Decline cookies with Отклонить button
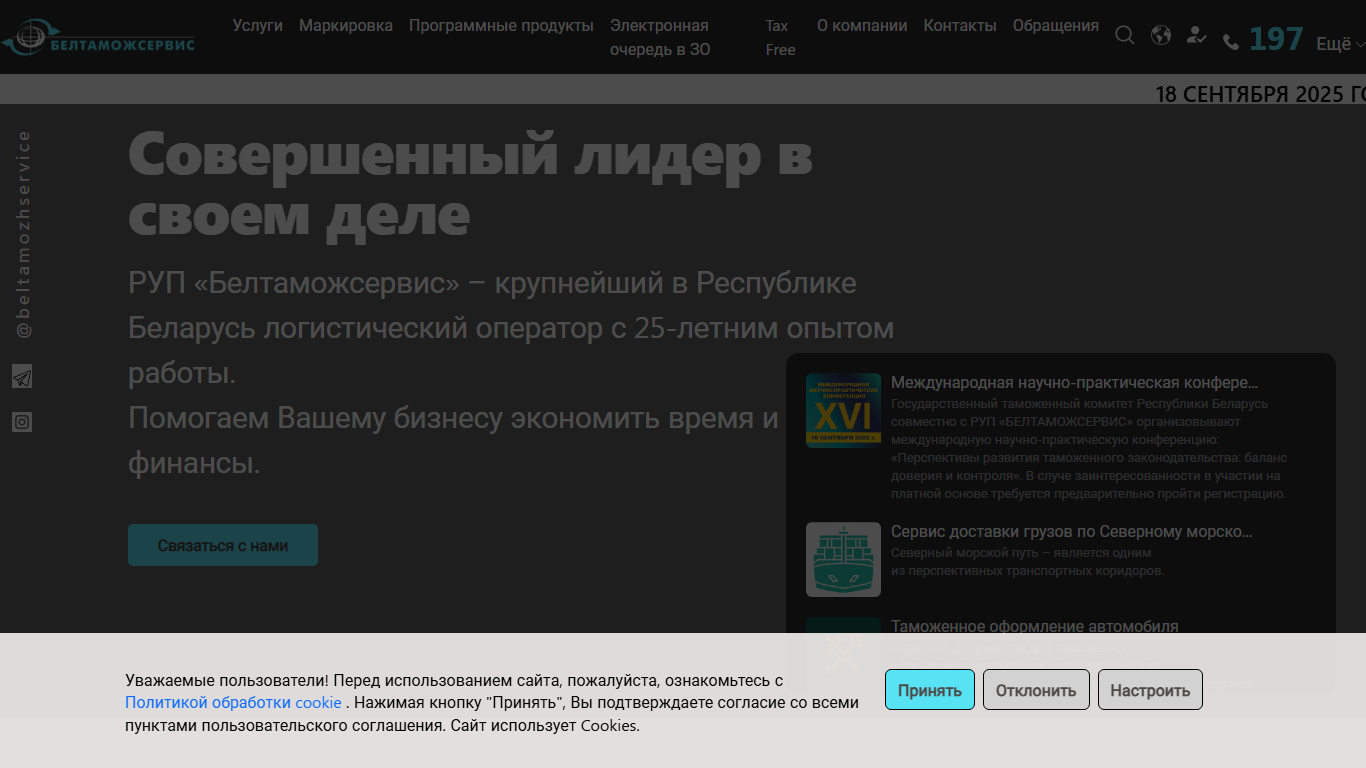The height and width of the screenshot is (768, 1366). coord(1036,690)
